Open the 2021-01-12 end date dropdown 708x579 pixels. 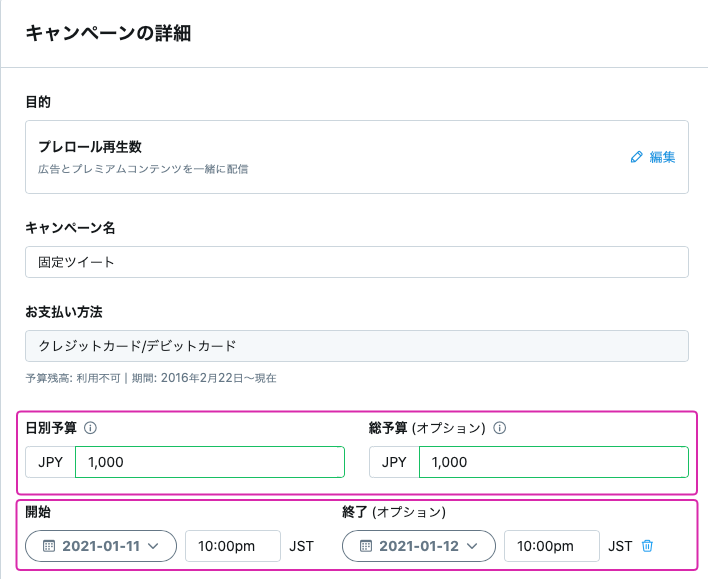tap(419, 546)
